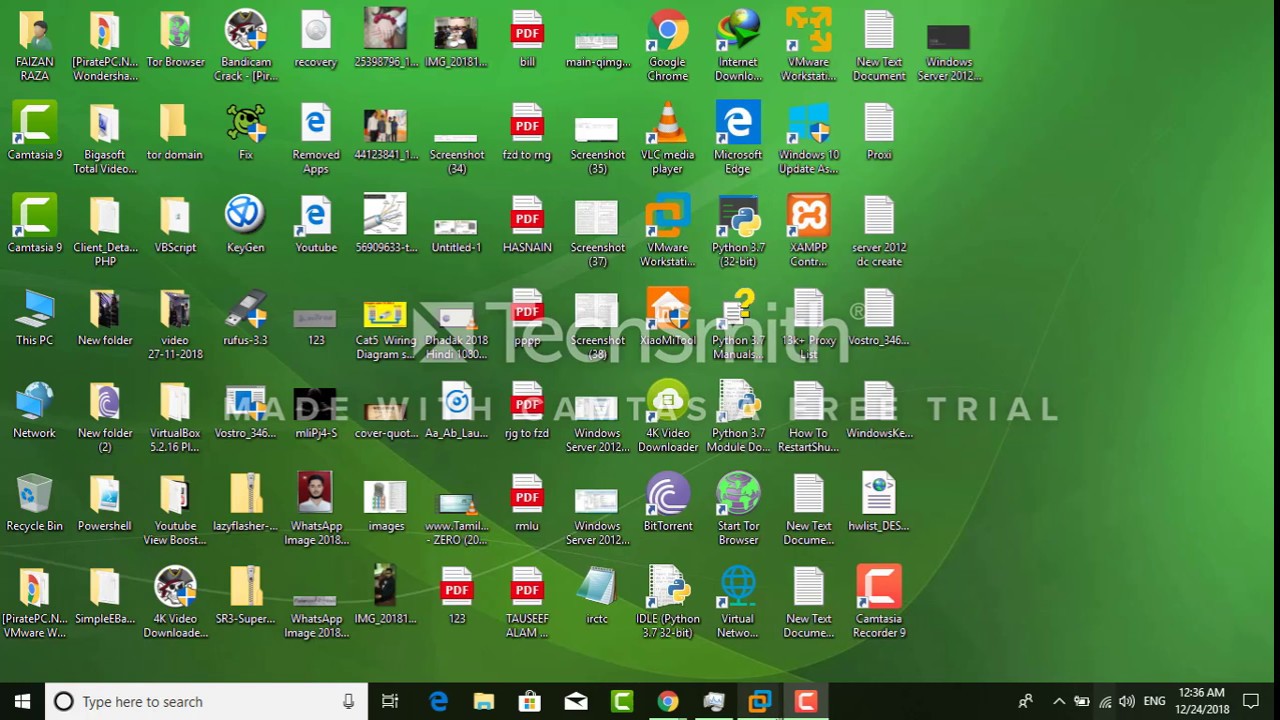Activate the search box microphone
Viewport: 1280px width, 720px height.
[348, 701]
